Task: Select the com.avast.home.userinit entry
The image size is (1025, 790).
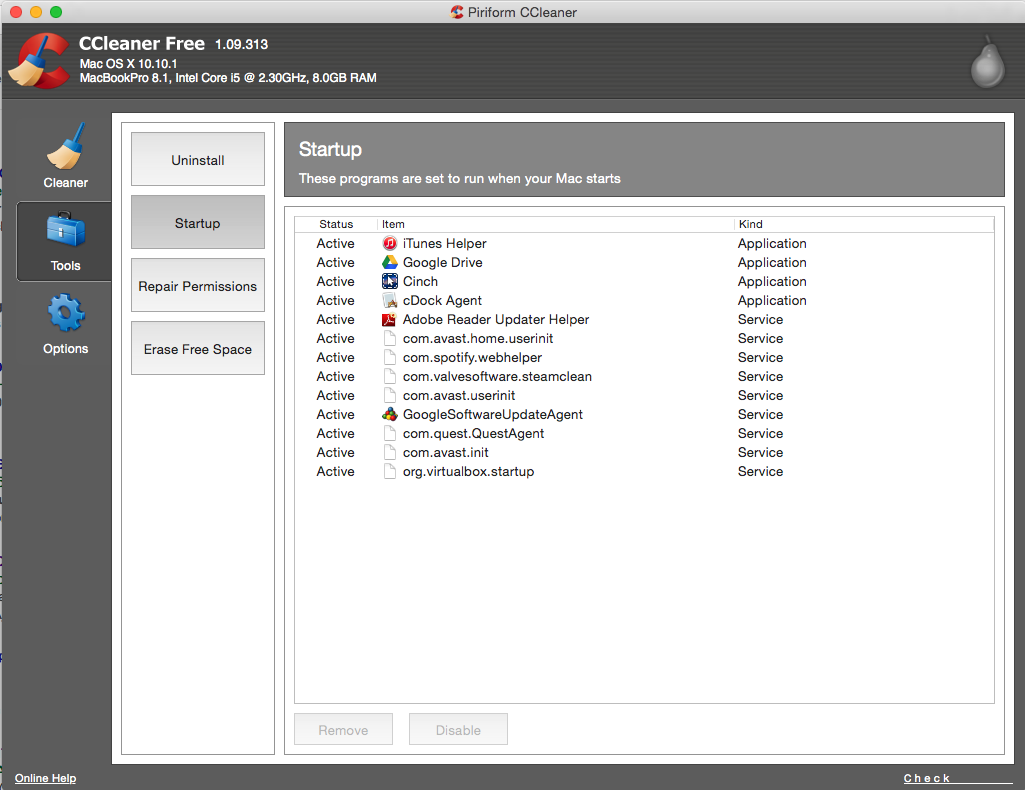Action: tap(644, 338)
